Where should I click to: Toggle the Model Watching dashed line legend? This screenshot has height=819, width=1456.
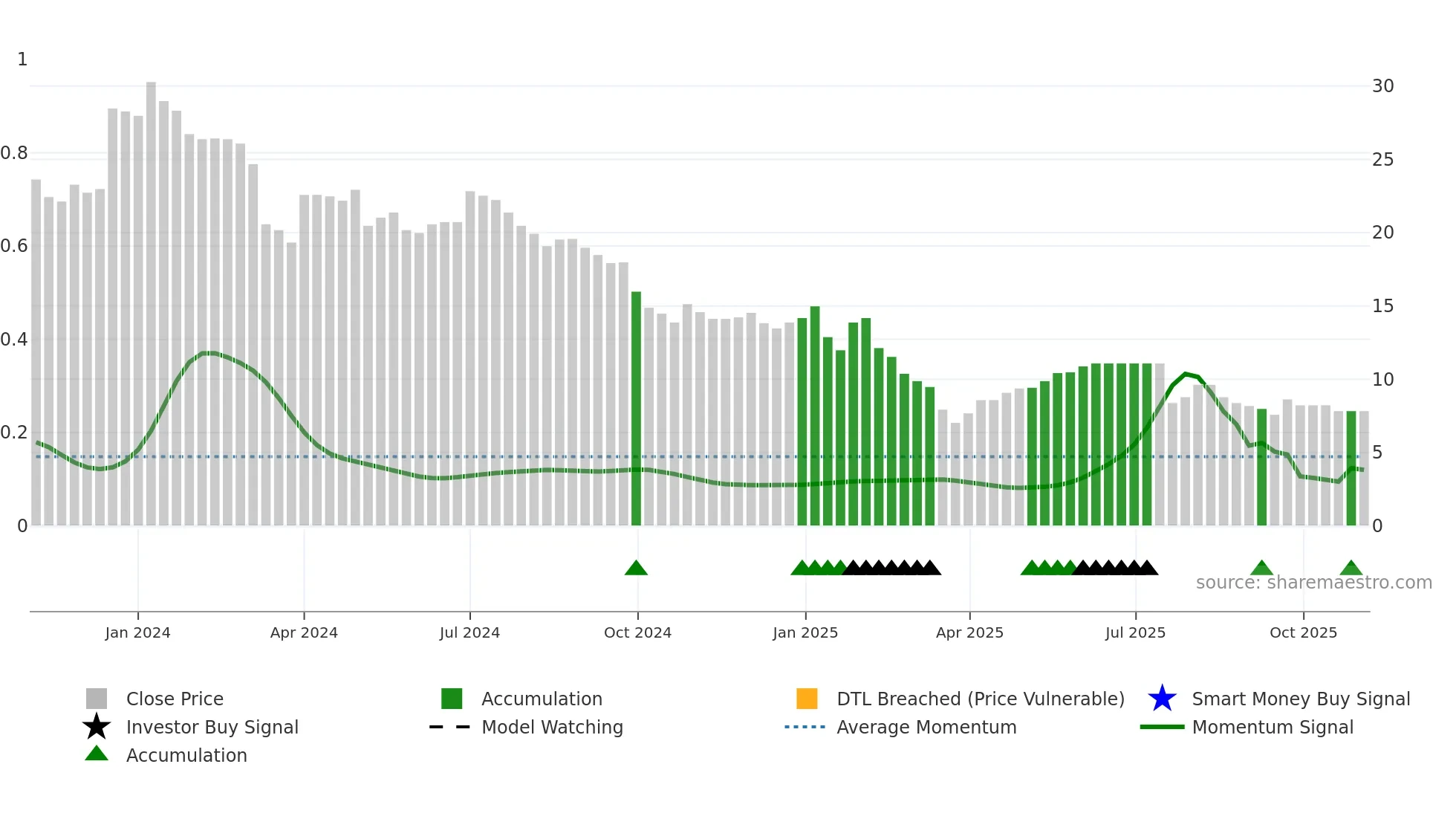point(450,727)
